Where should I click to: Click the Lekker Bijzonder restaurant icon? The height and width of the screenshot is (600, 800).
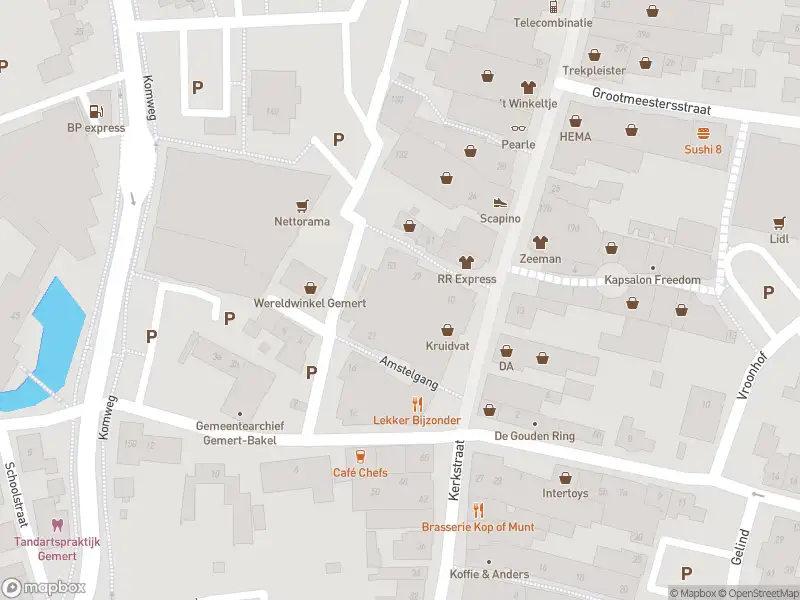click(x=418, y=404)
